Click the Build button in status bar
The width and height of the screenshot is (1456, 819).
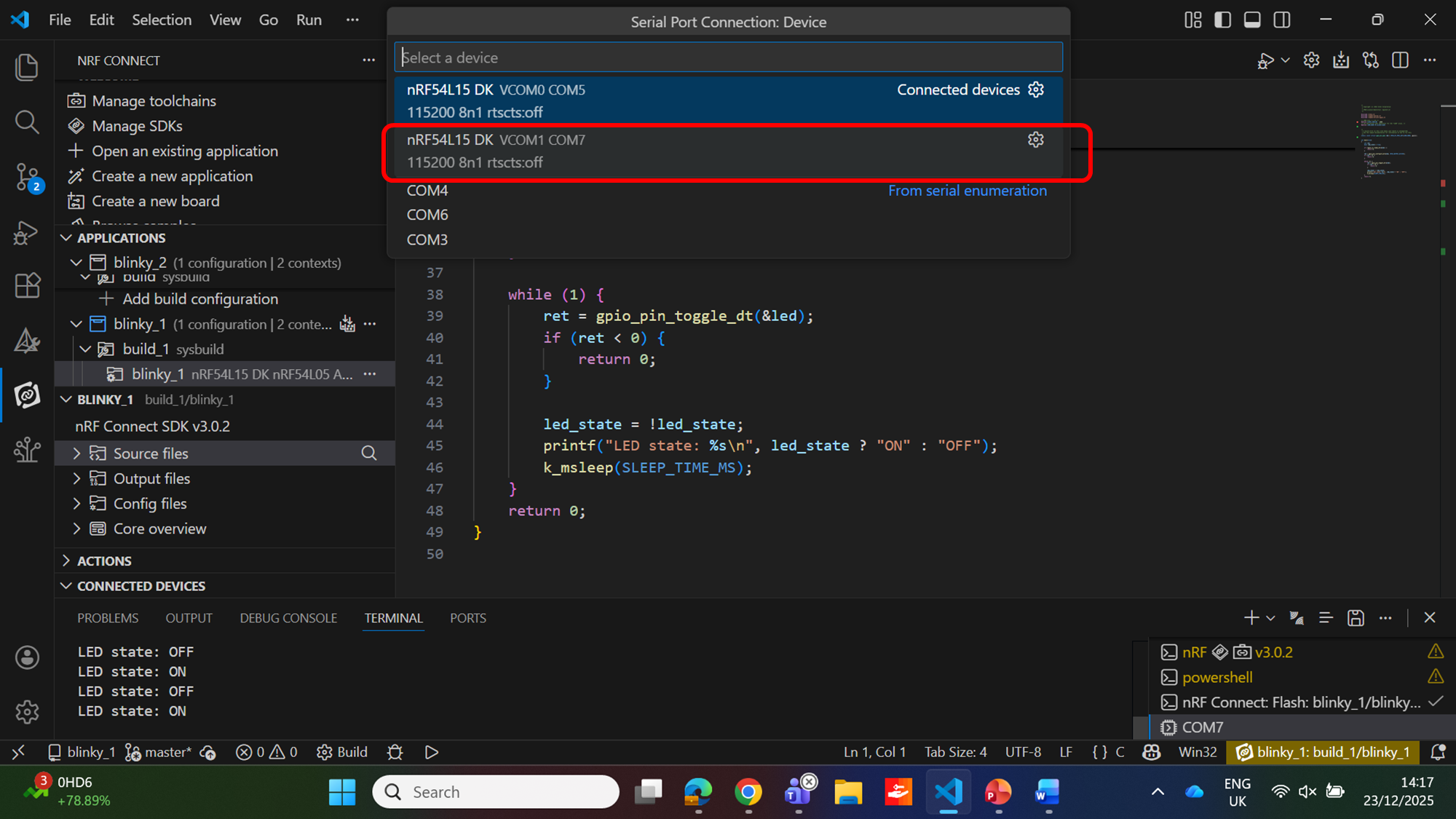coord(342,752)
